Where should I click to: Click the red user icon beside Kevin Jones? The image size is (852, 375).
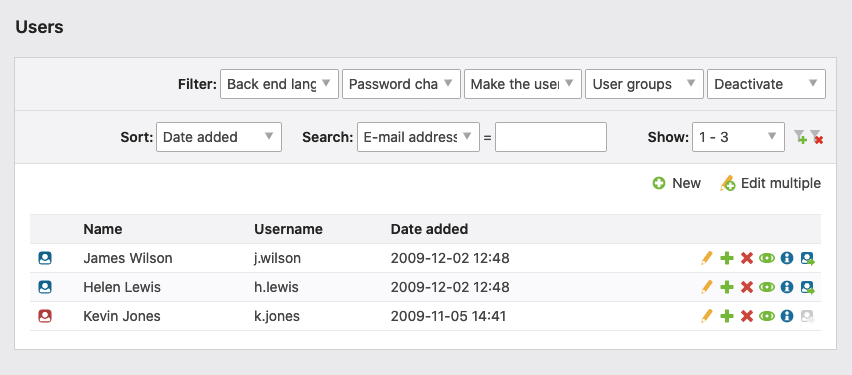click(x=45, y=316)
